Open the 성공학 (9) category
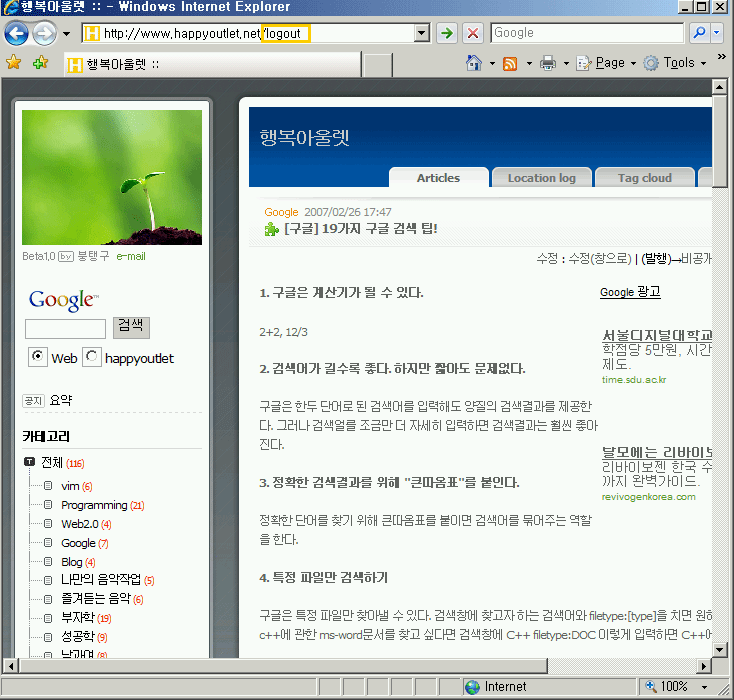 click(84, 637)
